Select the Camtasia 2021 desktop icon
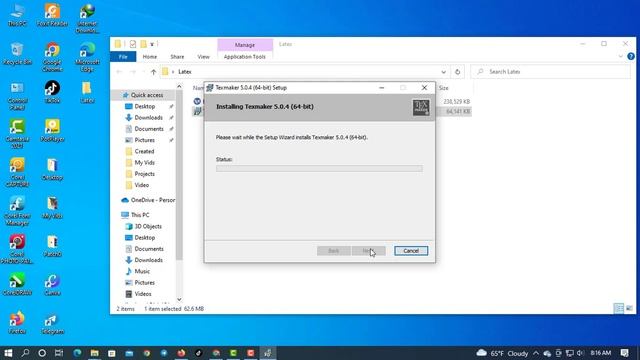640x360 pixels. (17, 134)
